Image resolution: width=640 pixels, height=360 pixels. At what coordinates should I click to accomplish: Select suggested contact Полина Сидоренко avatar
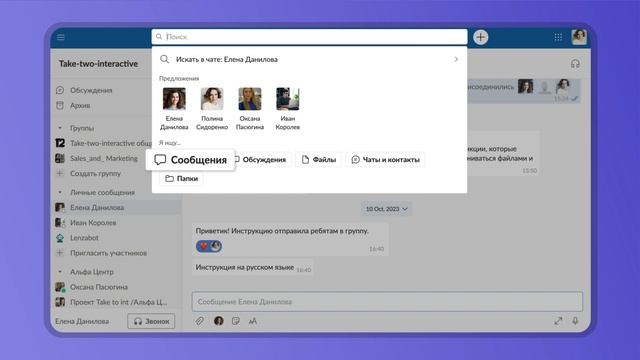212,99
